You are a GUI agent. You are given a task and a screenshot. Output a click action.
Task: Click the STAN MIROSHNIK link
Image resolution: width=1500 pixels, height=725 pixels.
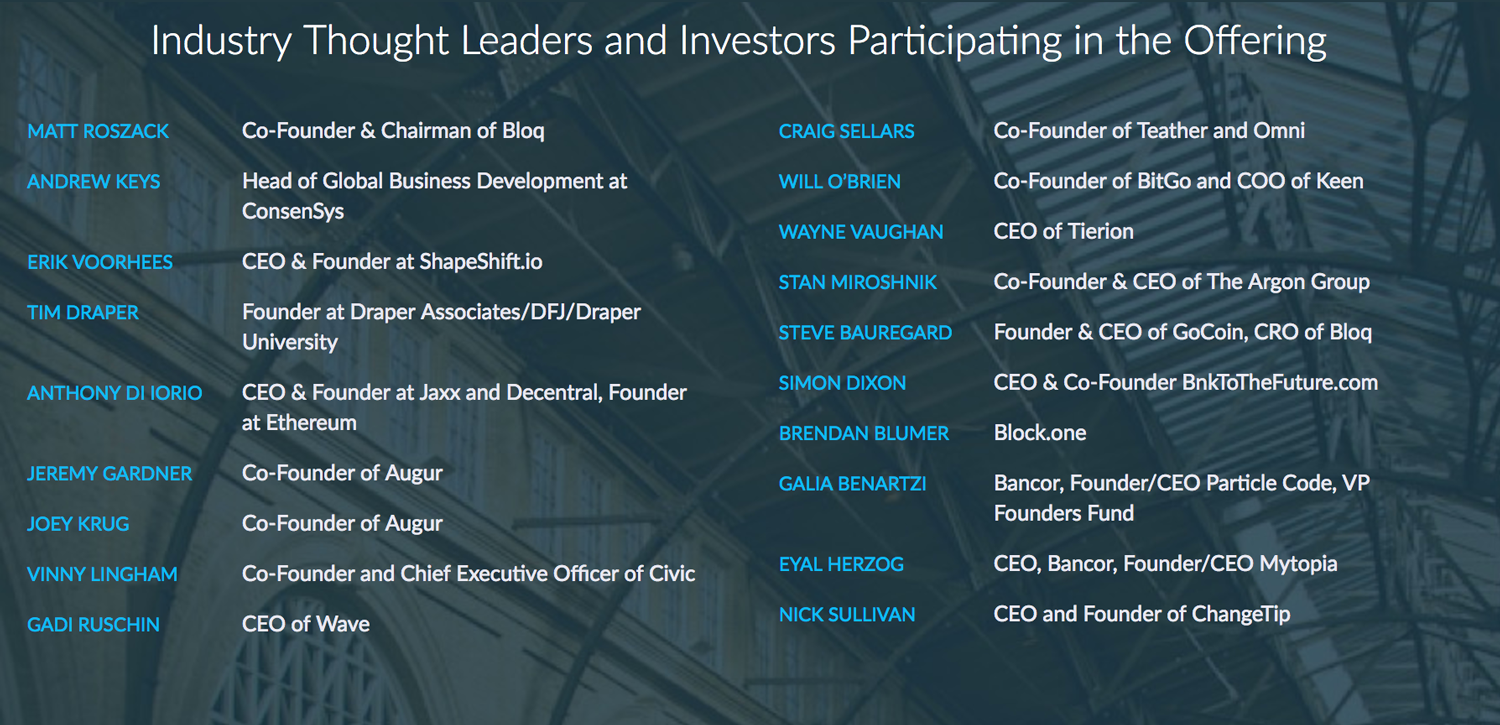(x=858, y=282)
